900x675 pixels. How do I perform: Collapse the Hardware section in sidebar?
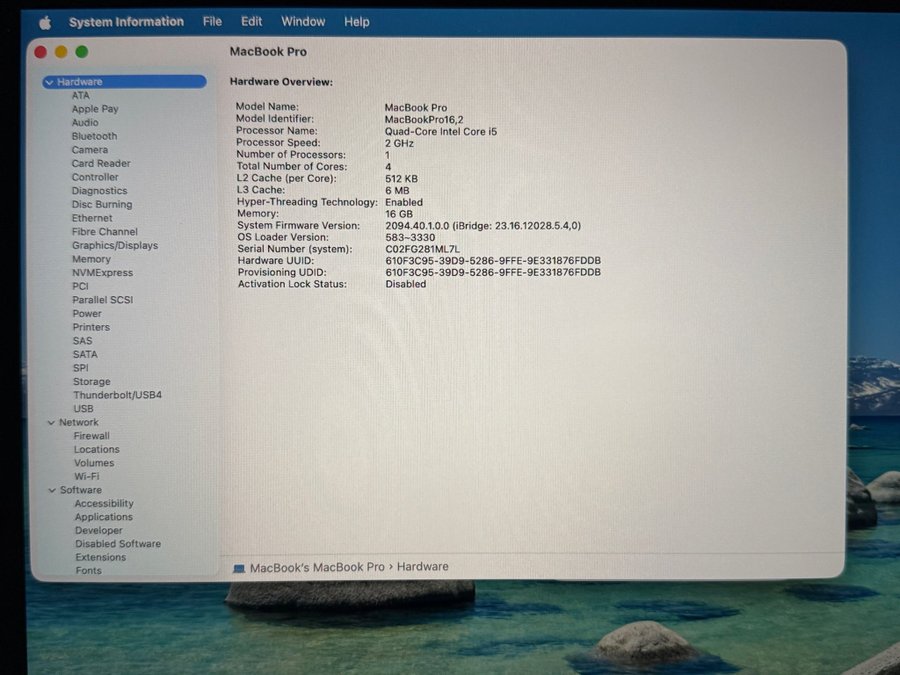(49, 82)
